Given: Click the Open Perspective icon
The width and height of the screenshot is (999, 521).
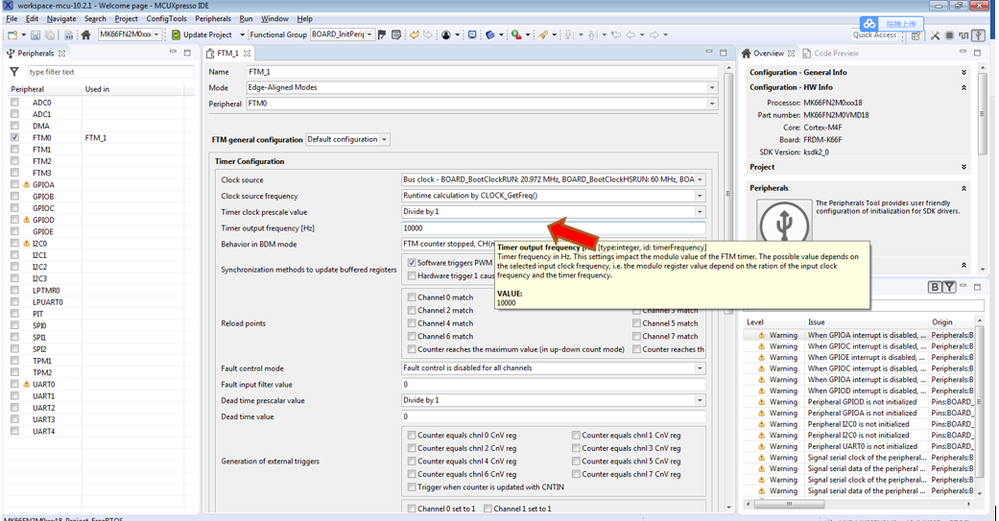Looking at the screenshot, I should pyautogui.click(x=916, y=36).
